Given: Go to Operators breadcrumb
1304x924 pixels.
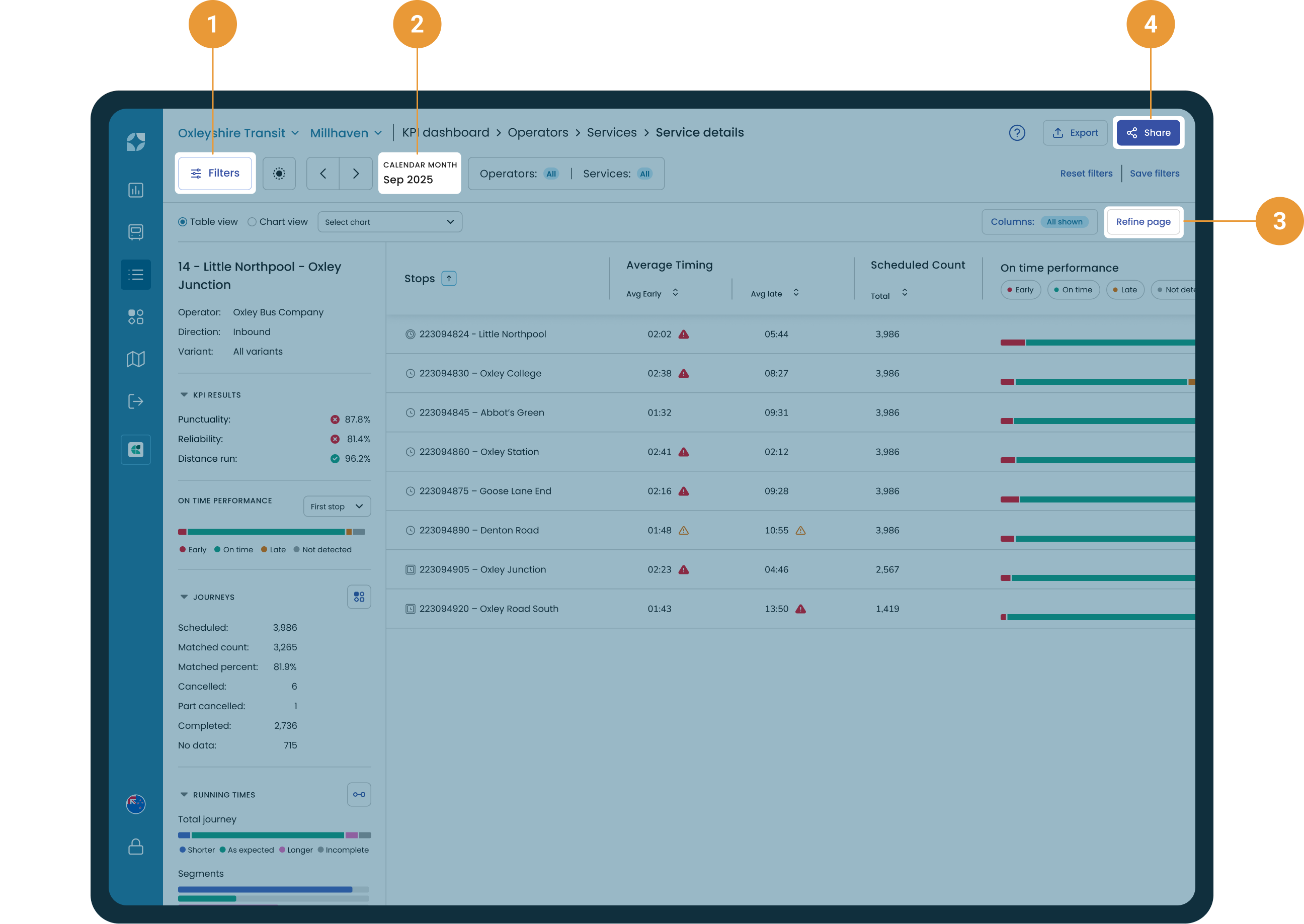Looking at the screenshot, I should 538,133.
